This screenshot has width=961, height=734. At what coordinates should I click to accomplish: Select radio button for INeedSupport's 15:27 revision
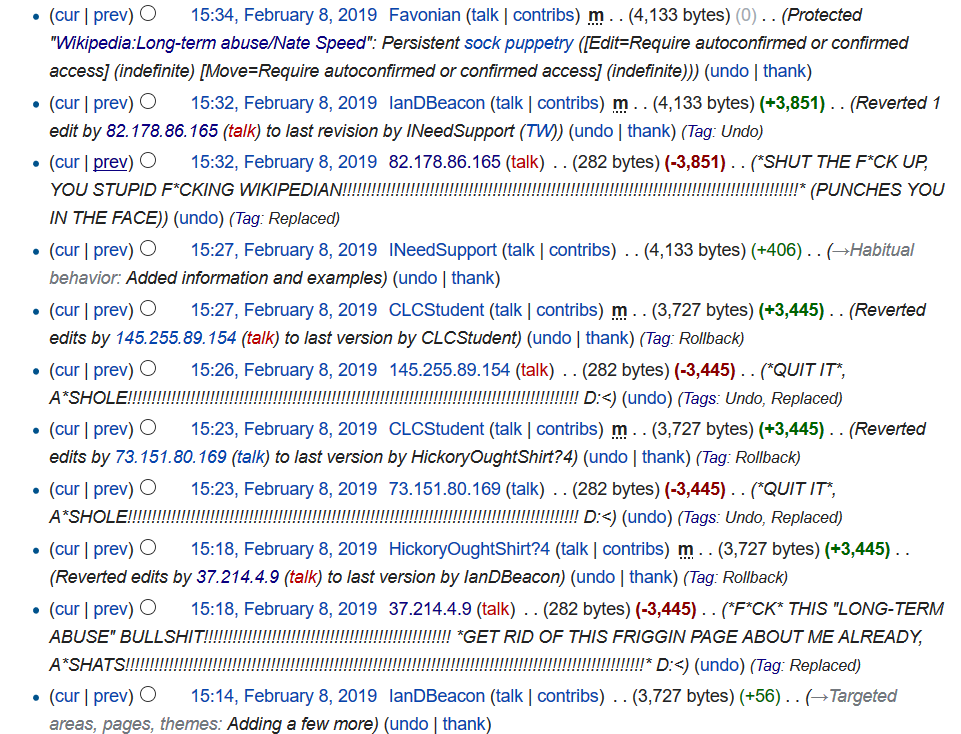click(148, 248)
